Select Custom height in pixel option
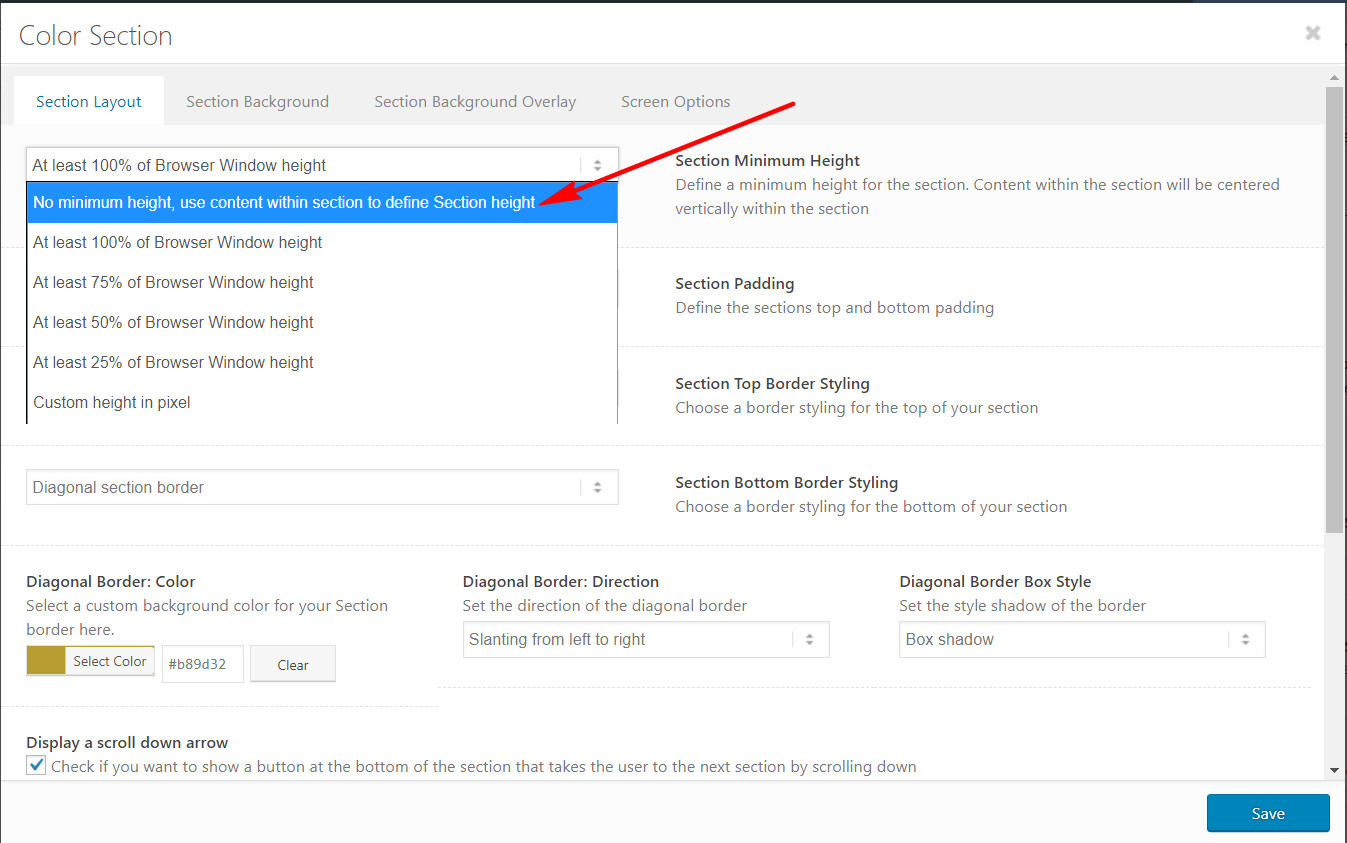This screenshot has width=1347, height=843. (x=322, y=402)
